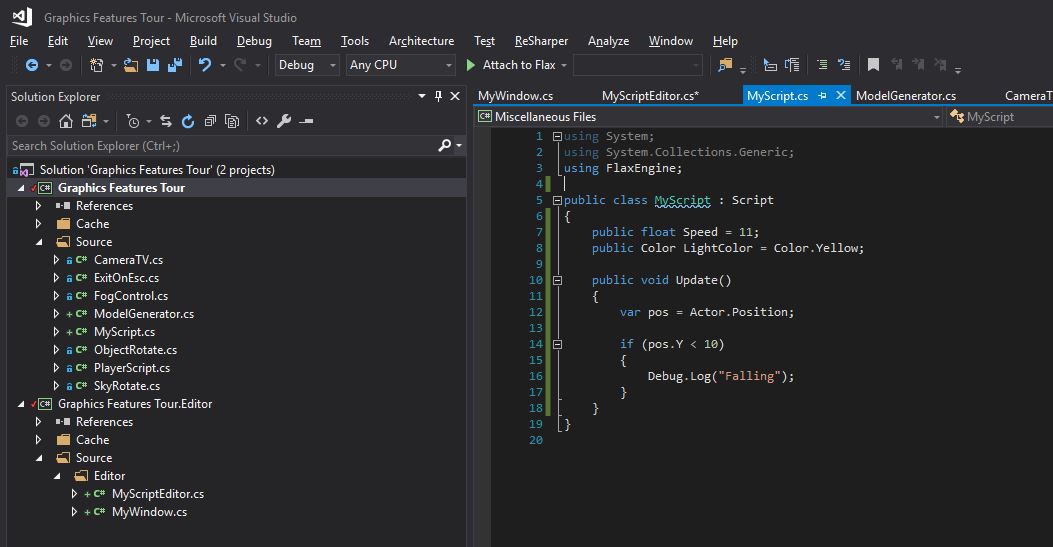Select MyScript.cs in Solution Explorer

[x=124, y=332]
